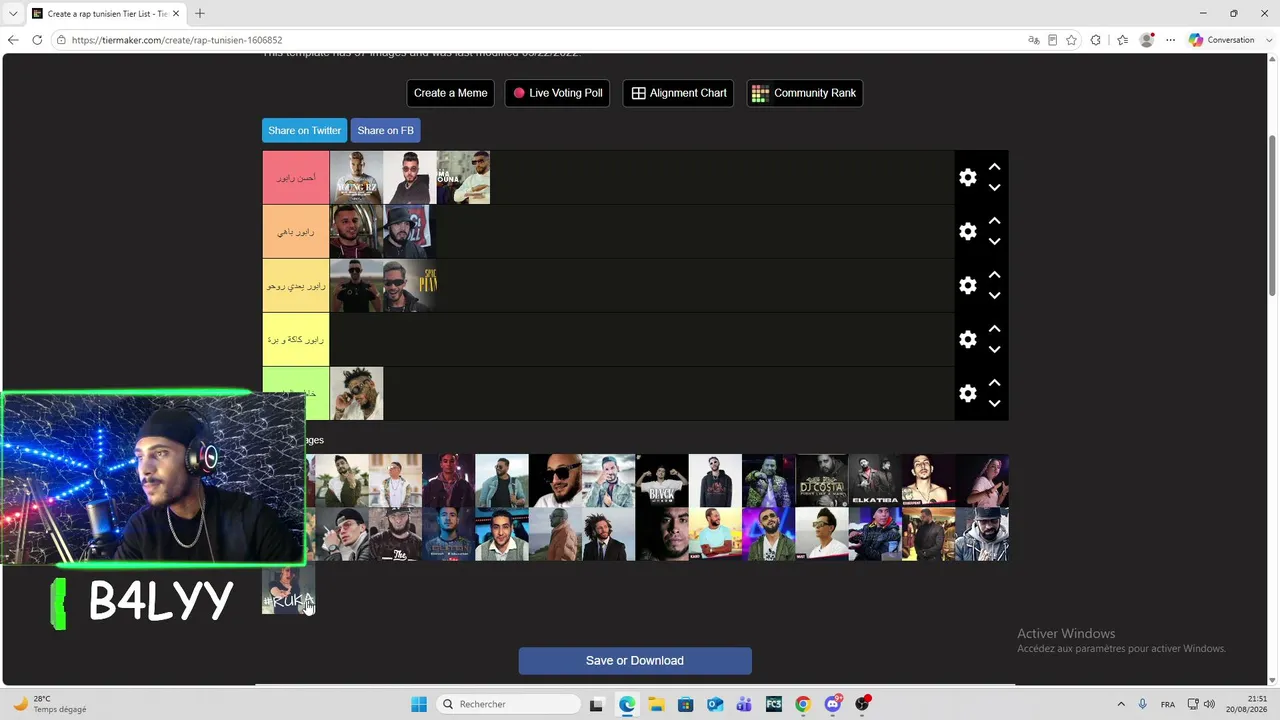Move the red top tier row up
Screen dimensions: 1280x720
tap(994, 167)
